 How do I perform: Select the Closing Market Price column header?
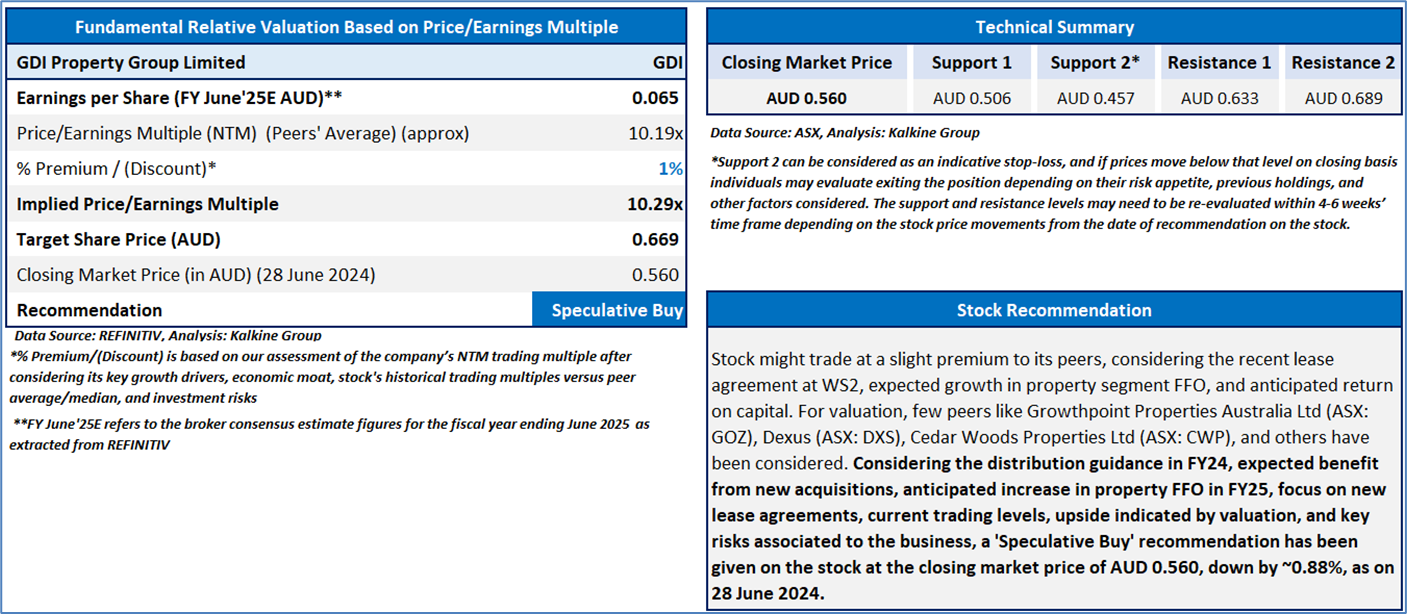pyautogui.click(x=807, y=63)
